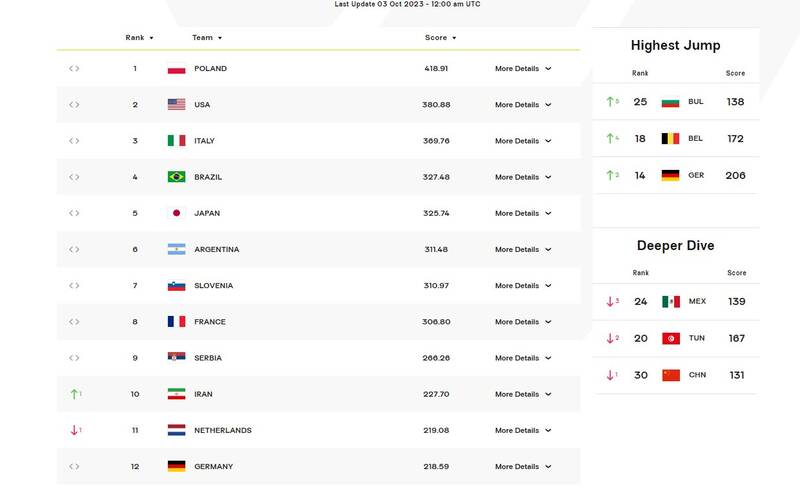Click the Tunisia flag in Deeper Dive

670,339
